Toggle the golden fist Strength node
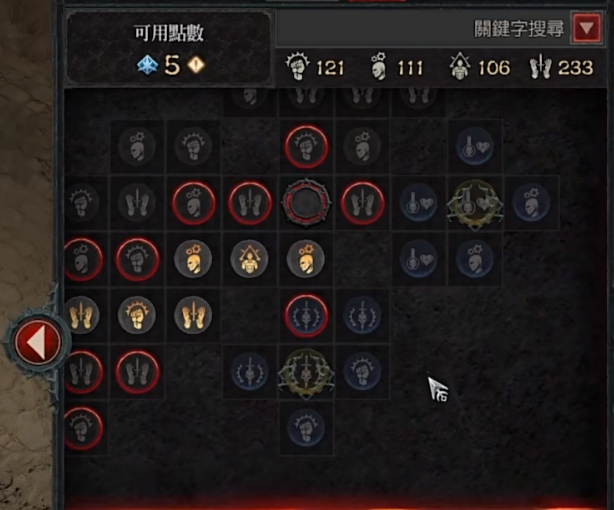The width and height of the screenshot is (614, 510). click(x=137, y=315)
